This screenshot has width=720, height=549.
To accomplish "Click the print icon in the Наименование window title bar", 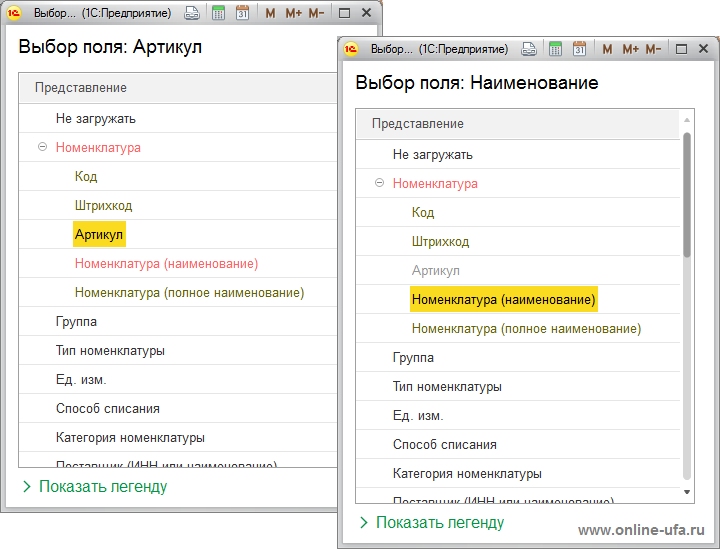I will tap(529, 49).
